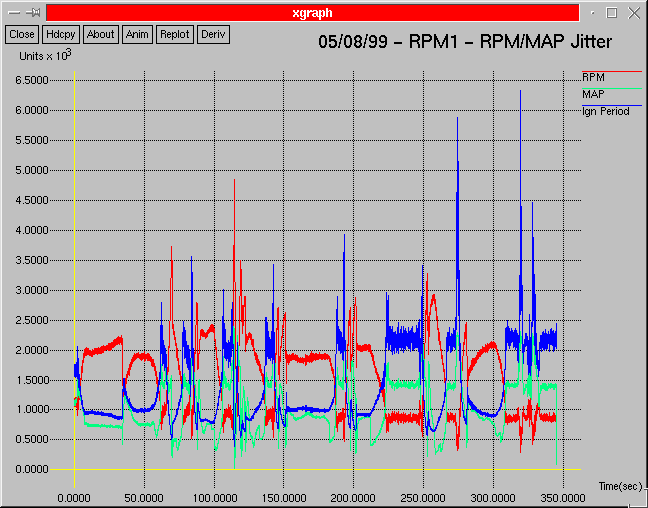648x508 pixels.
Task: Select the red RPM legend line
Action: pos(612,72)
